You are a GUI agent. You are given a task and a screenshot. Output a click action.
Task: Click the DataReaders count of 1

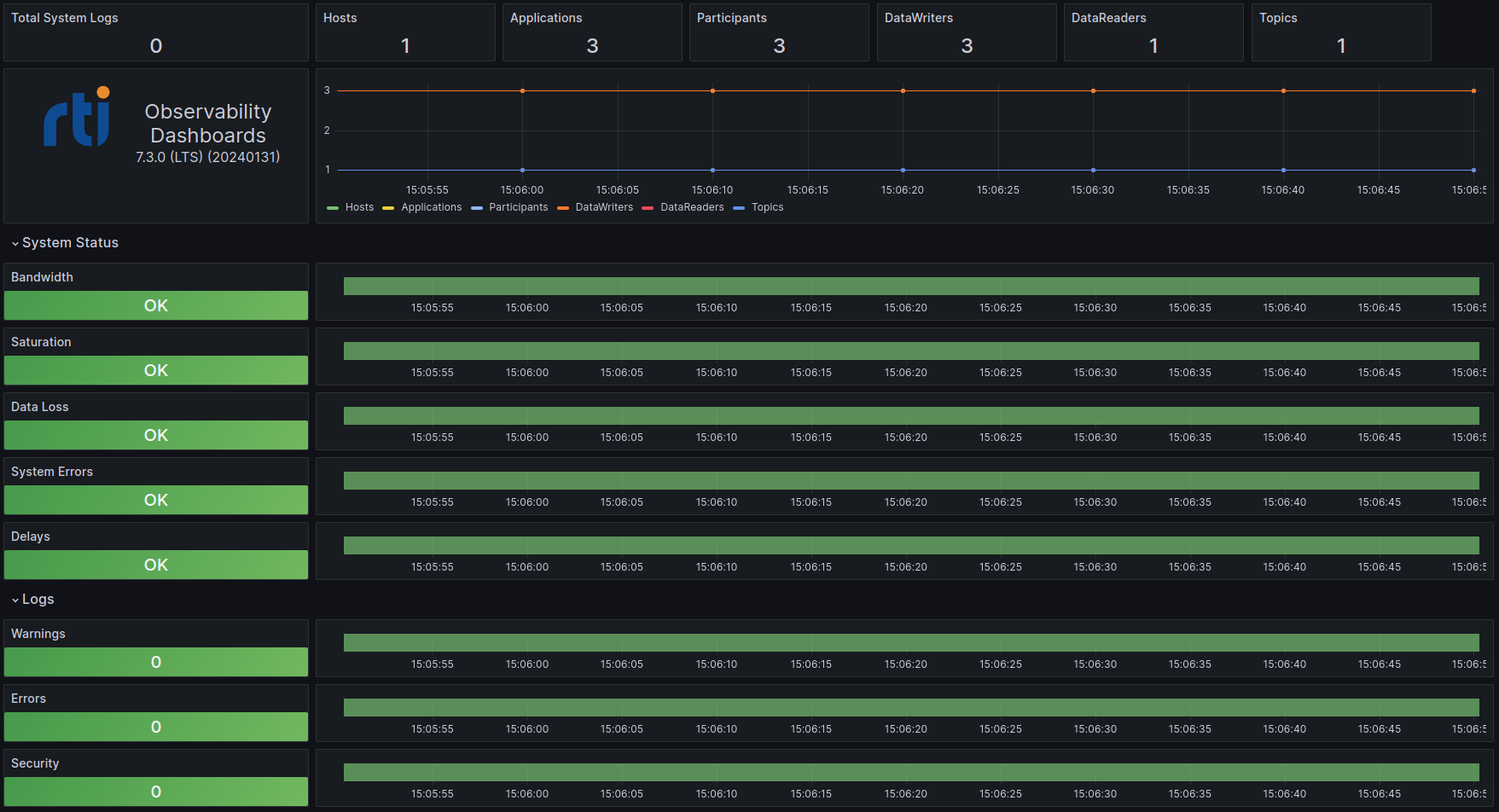1153,45
